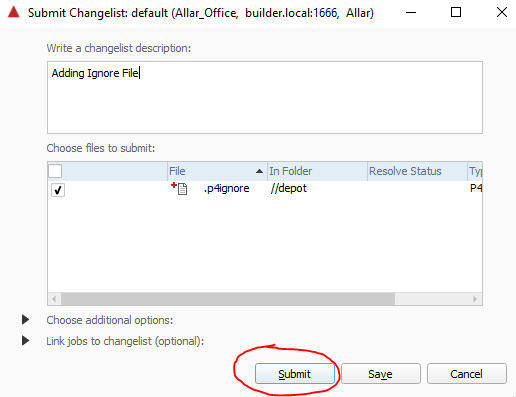This screenshot has height=397, width=516.
Task: Toggle the select-all files header checkbox
Action: pyautogui.click(x=55, y=171)
